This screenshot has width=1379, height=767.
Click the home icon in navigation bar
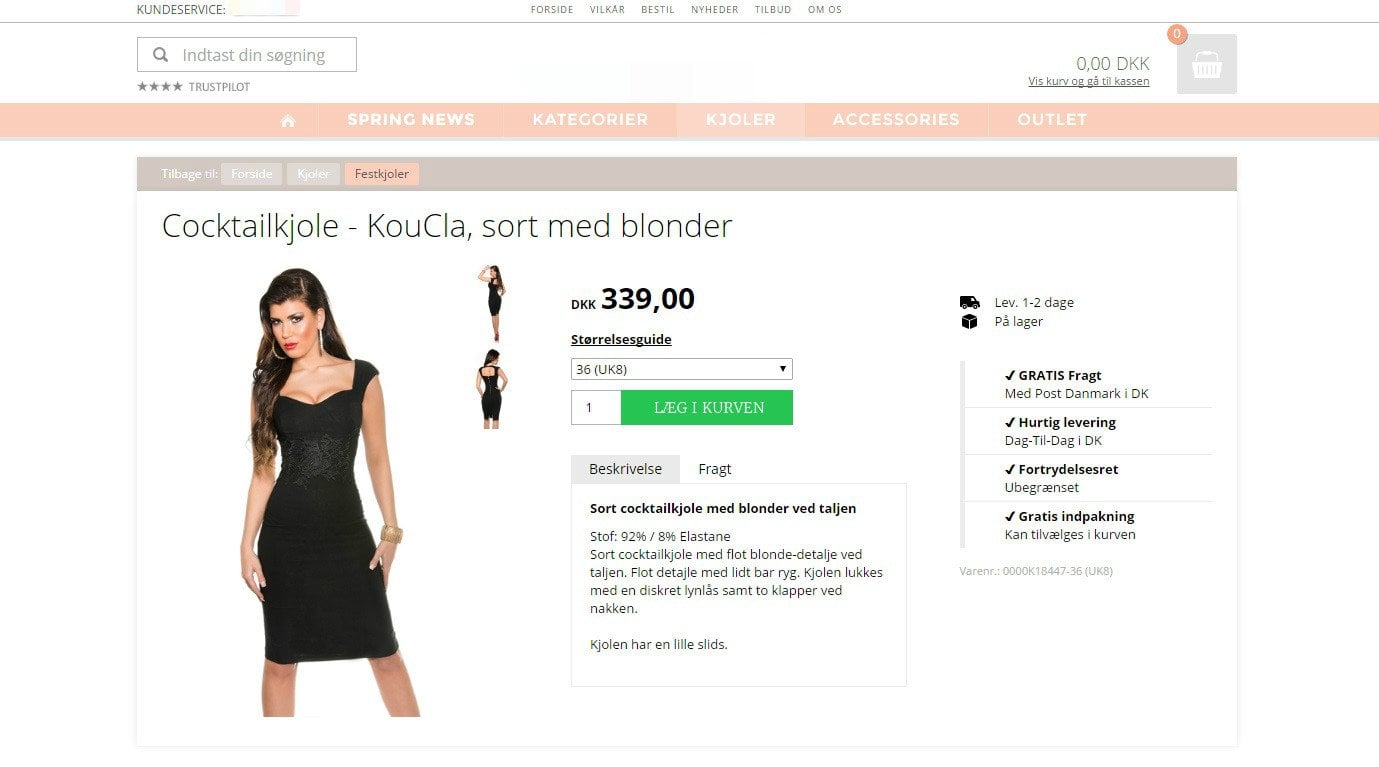[x=288, y=120]
